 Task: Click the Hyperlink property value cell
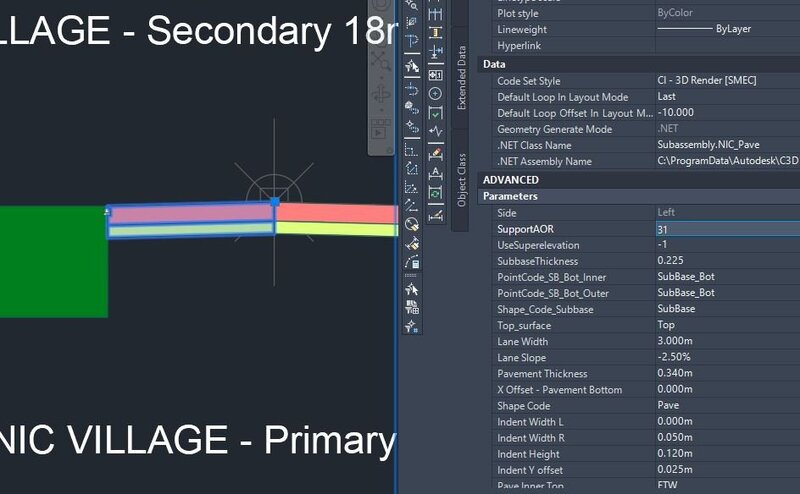click(728, 45)
